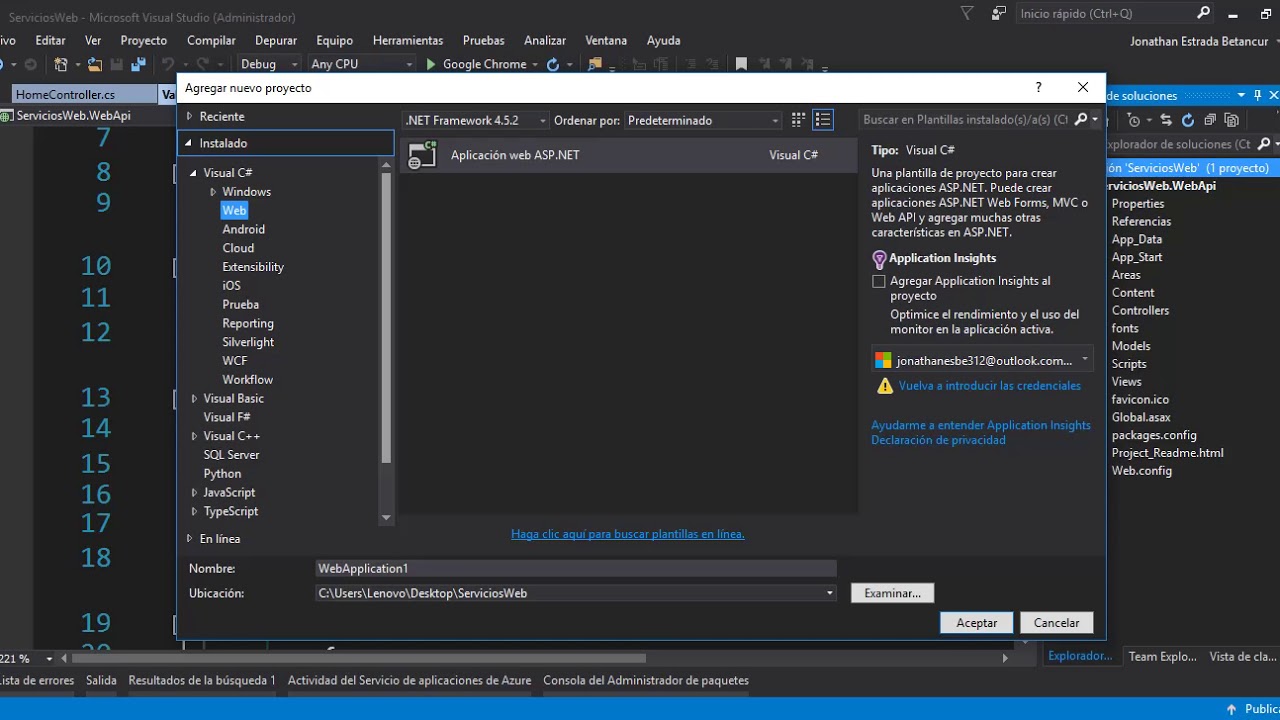Open the Lista de errores tab
Viewport: 1280px width, 720px height.
(x=37, y=680)
